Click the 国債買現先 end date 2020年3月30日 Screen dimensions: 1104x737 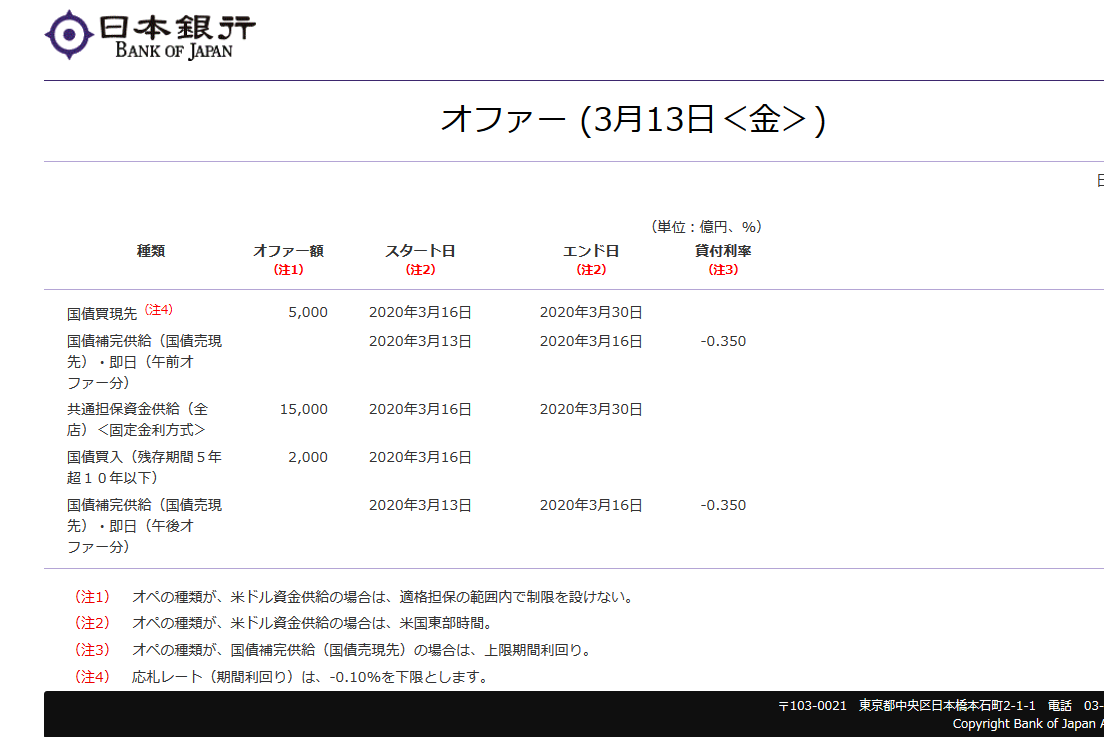[x=591, y=312]
